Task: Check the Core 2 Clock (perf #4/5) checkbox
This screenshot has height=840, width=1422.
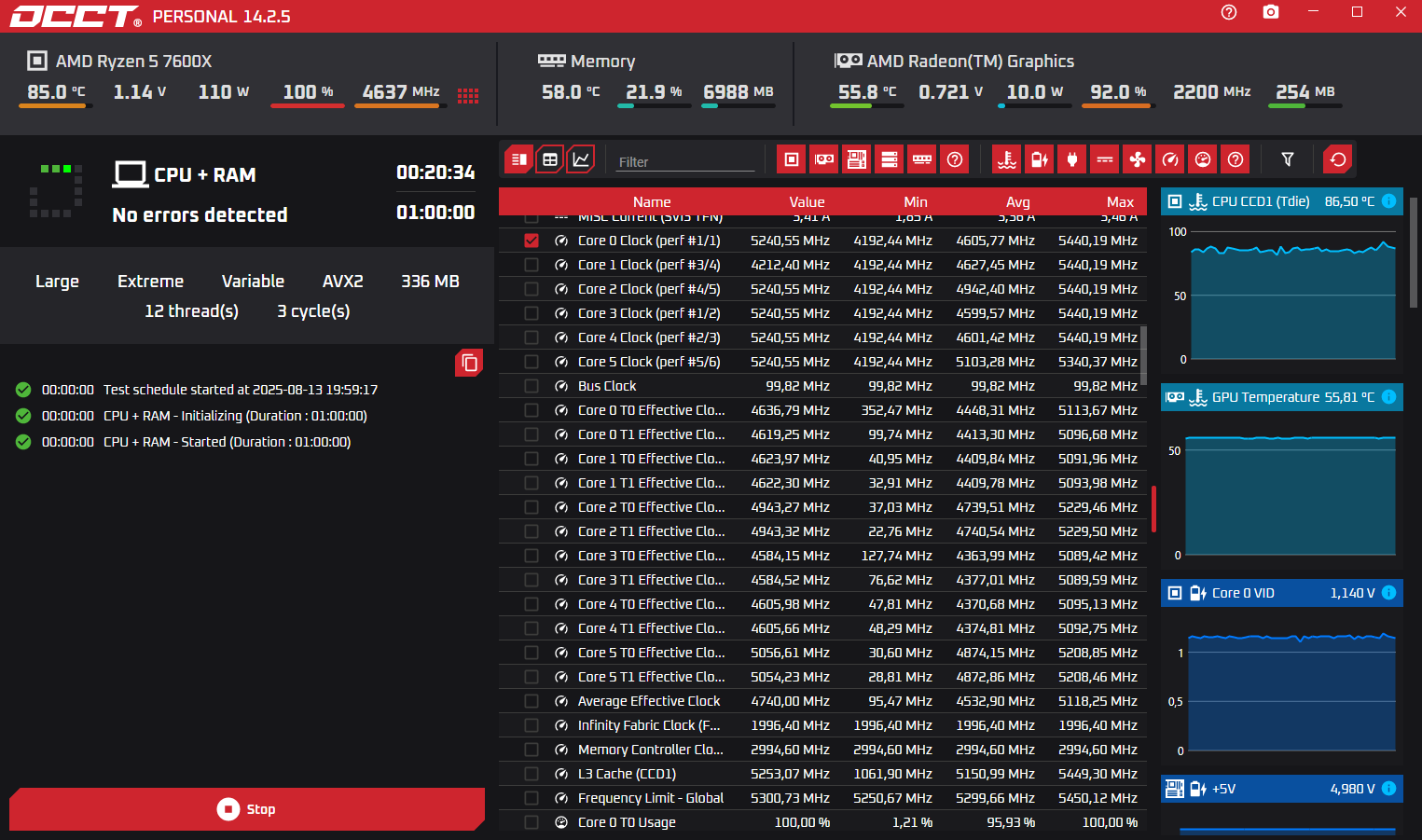Action: (x=532, y=289)
